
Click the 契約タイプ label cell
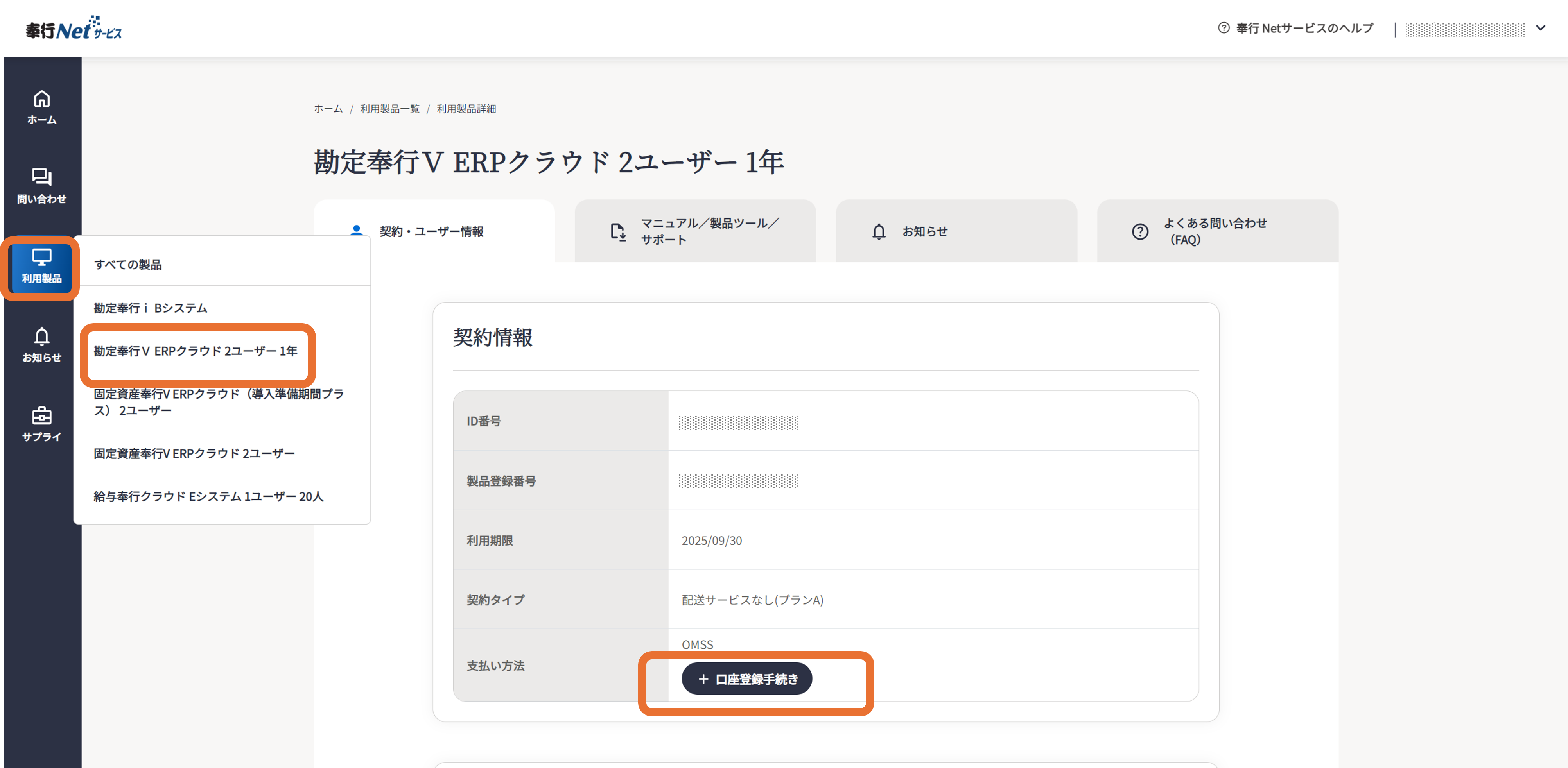point(561,600)
